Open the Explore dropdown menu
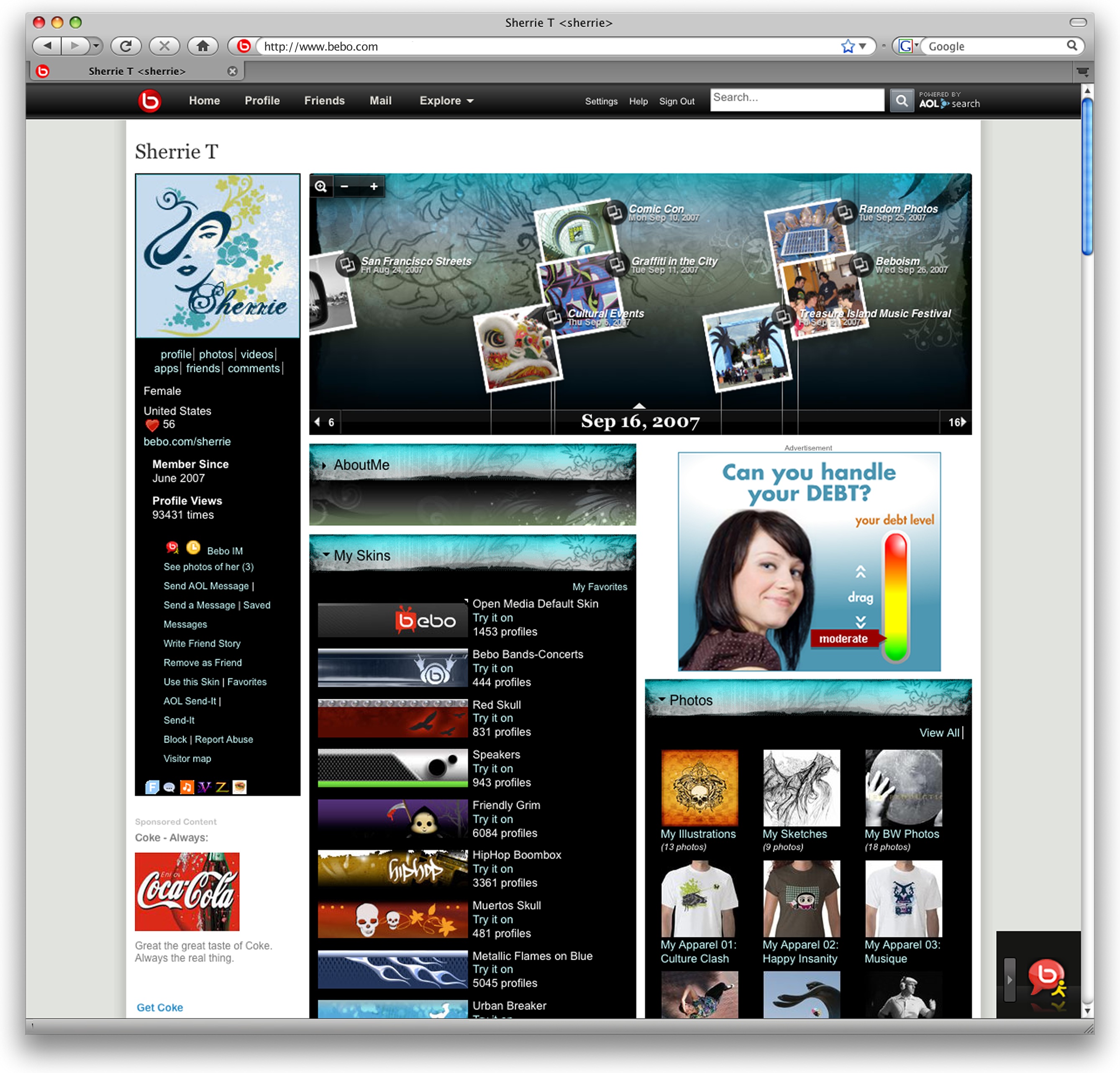 pyautogui.click(x=446, y=100)
